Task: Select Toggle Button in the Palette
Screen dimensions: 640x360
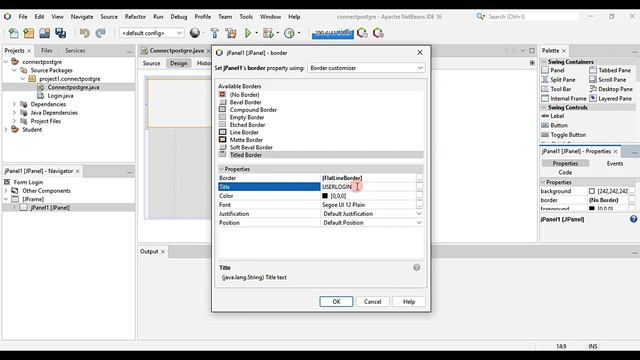Action: (563, 135)
